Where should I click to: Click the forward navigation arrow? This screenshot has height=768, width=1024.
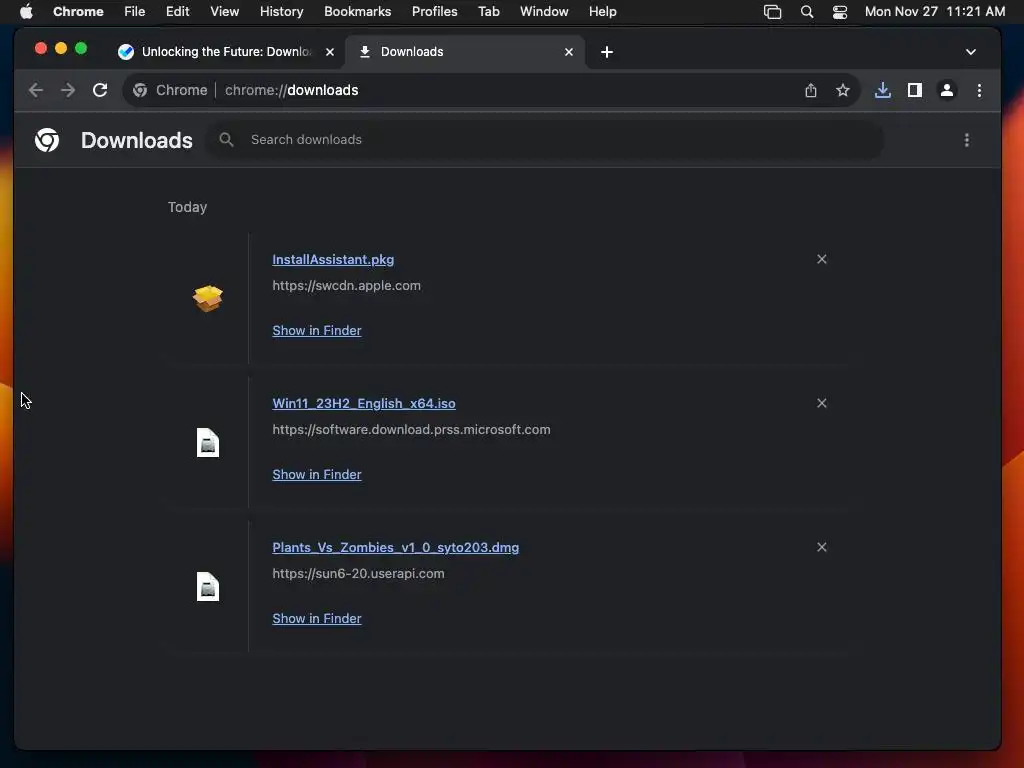68,90
